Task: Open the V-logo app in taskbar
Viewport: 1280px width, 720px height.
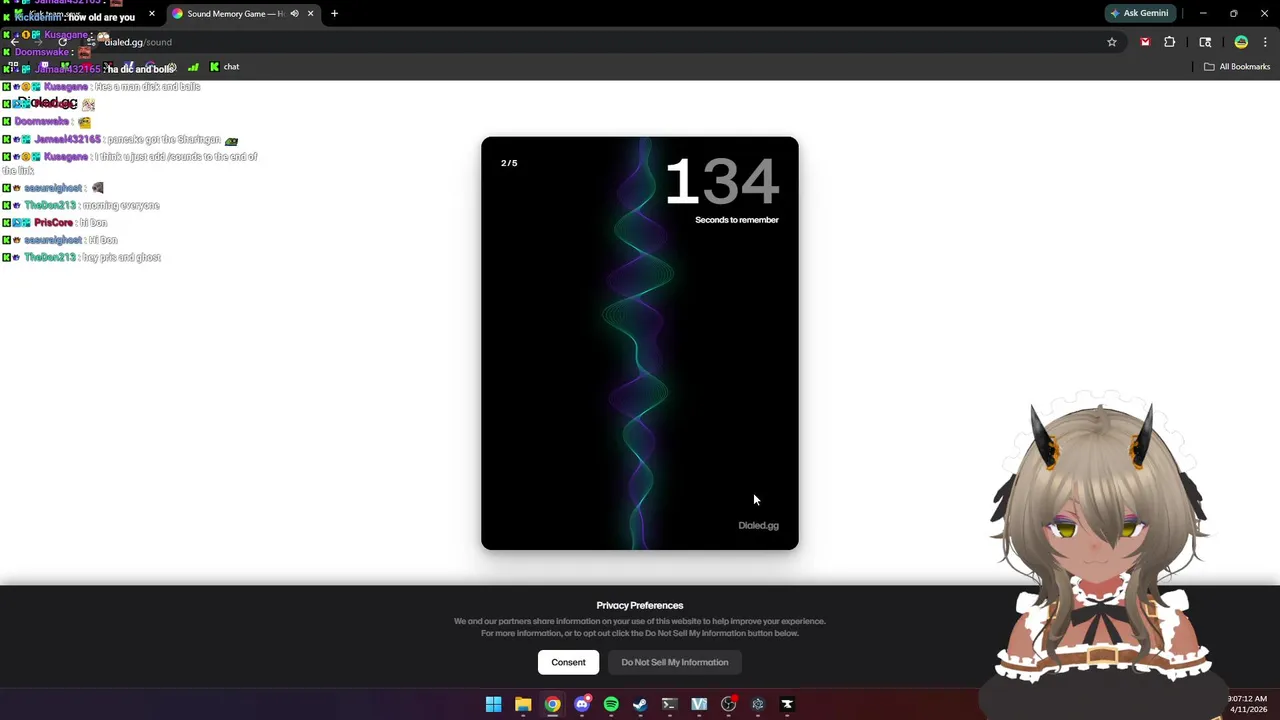Action: (699, 704)
